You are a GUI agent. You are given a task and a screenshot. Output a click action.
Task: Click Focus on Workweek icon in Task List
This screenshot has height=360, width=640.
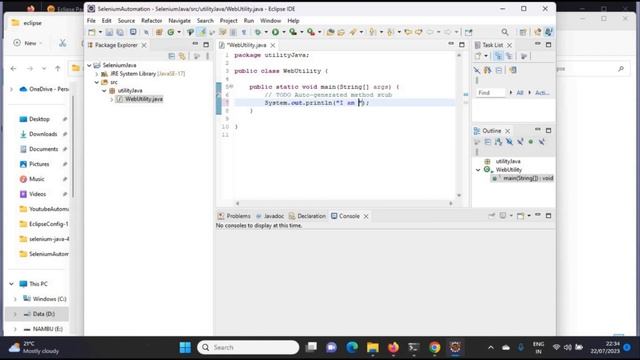point(524,56)
